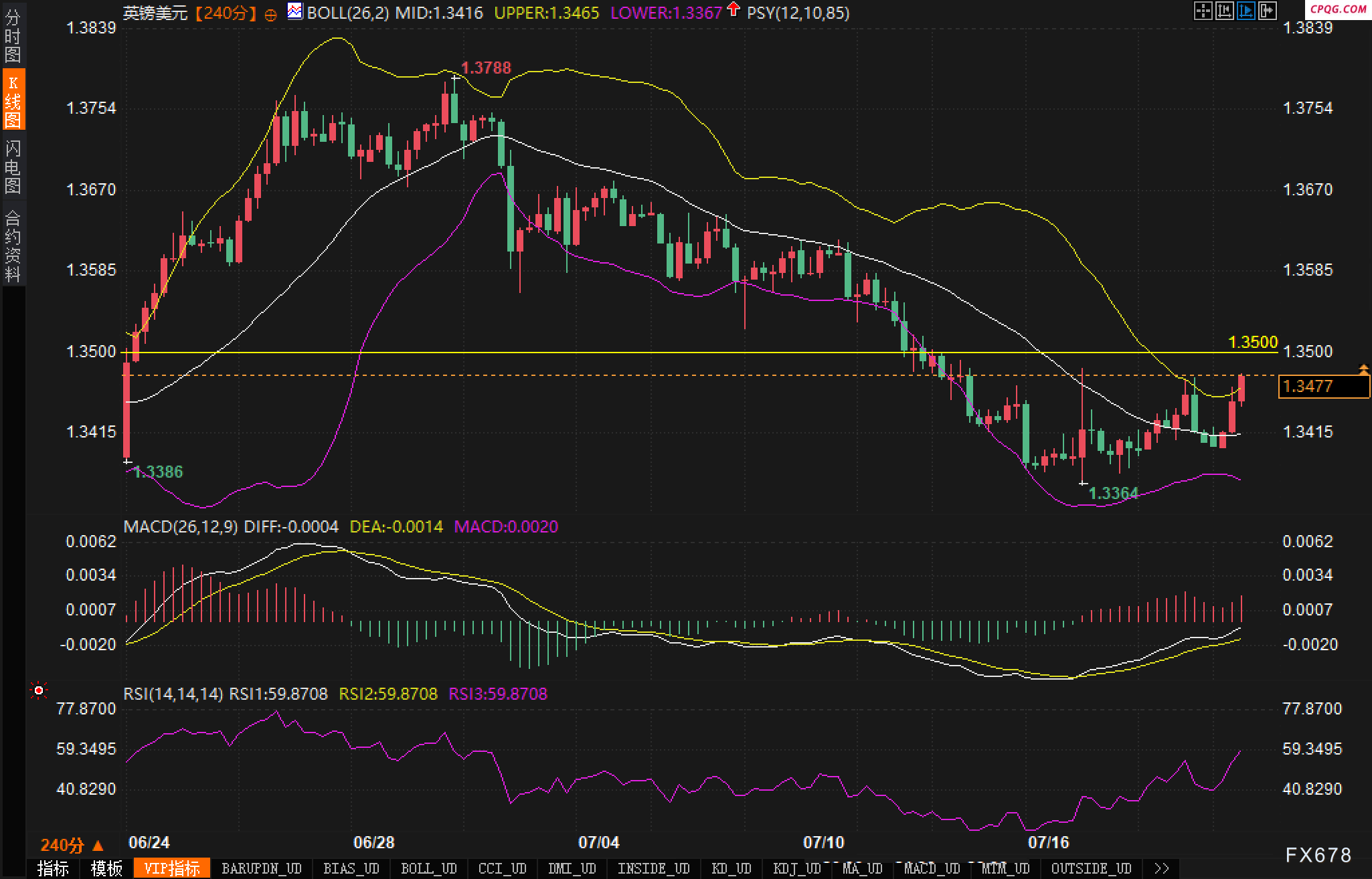The width and height of the screenshot is (1372, 879).
Task: Click the red up arrow before PSY
Action: (x=734, y=9)
